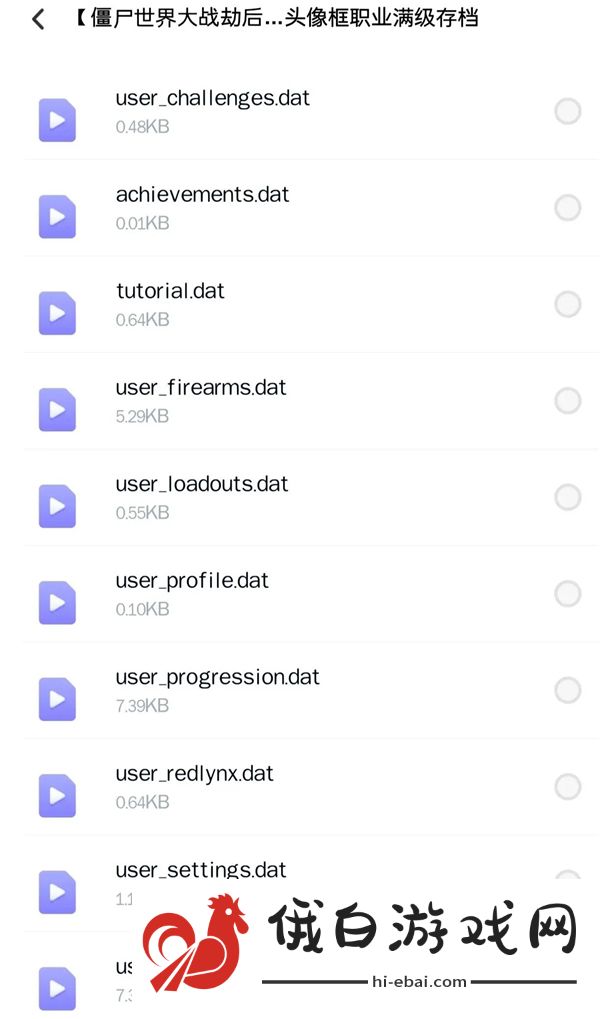The image size is (600, 1019).
Task: Choose user_profile.dat via its radio circle
Action: [567, 594]
